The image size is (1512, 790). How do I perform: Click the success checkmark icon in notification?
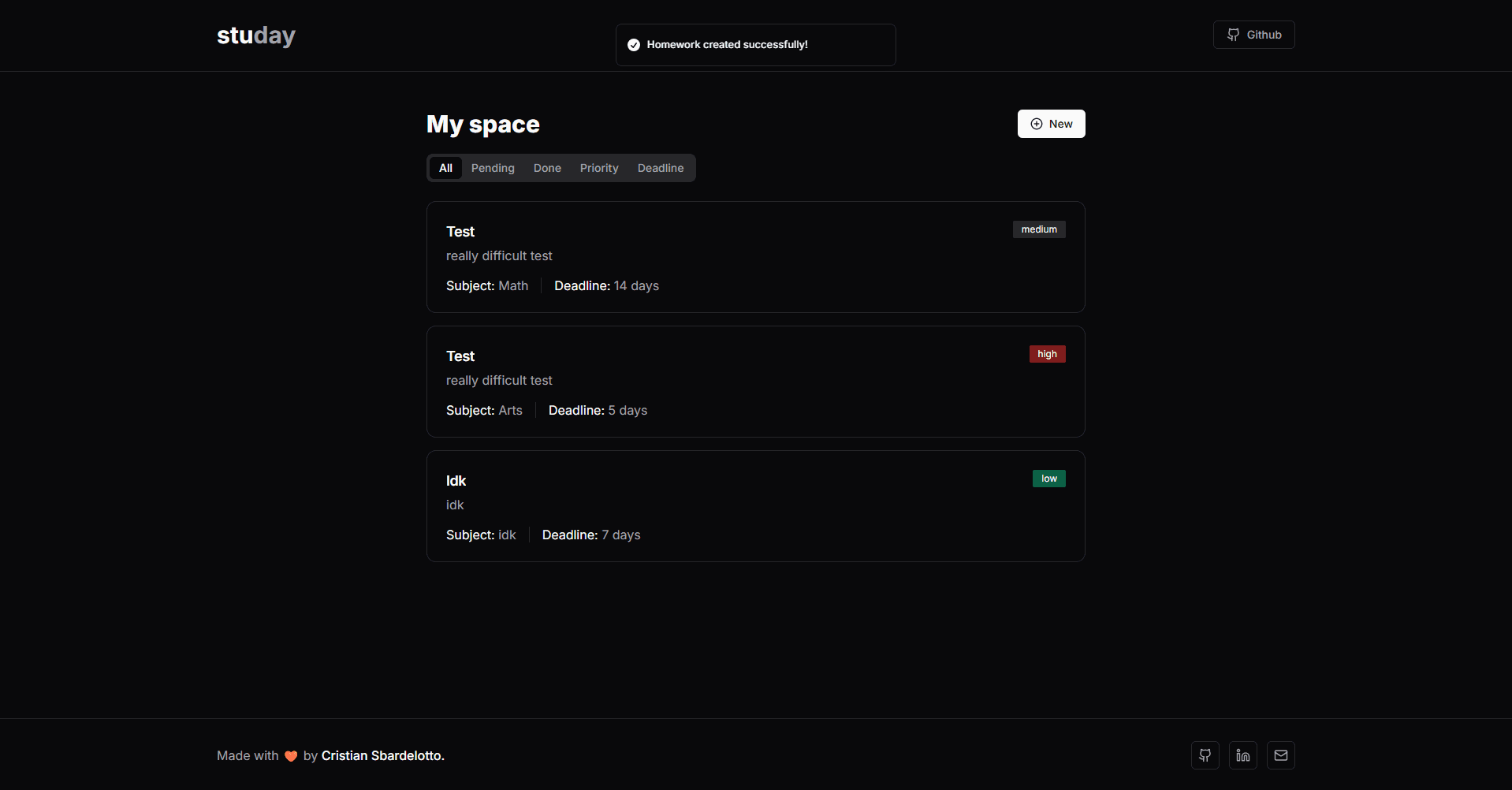point(633,45)
